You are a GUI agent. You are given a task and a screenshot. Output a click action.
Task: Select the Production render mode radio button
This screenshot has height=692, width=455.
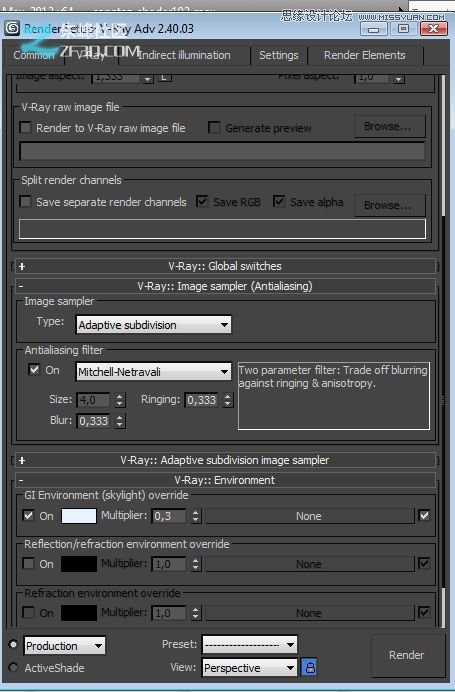(x=13, y=644)
